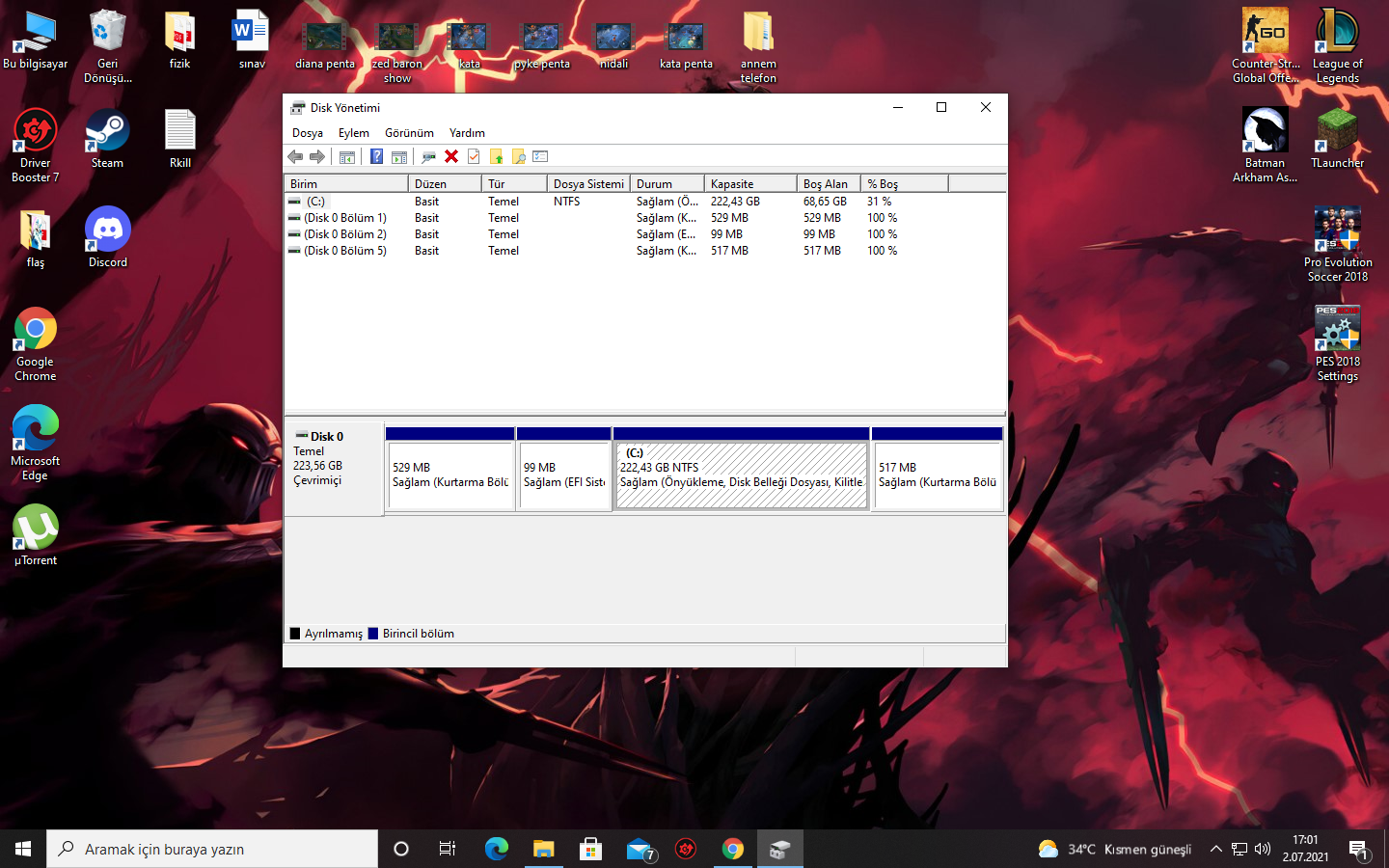
Task: Select the Batman Arkham desktop icon
Action: [x=1266, y=146]
